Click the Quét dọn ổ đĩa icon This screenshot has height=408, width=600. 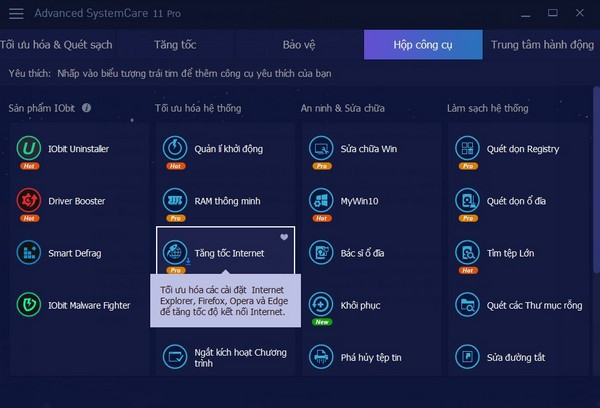point(467,200)
